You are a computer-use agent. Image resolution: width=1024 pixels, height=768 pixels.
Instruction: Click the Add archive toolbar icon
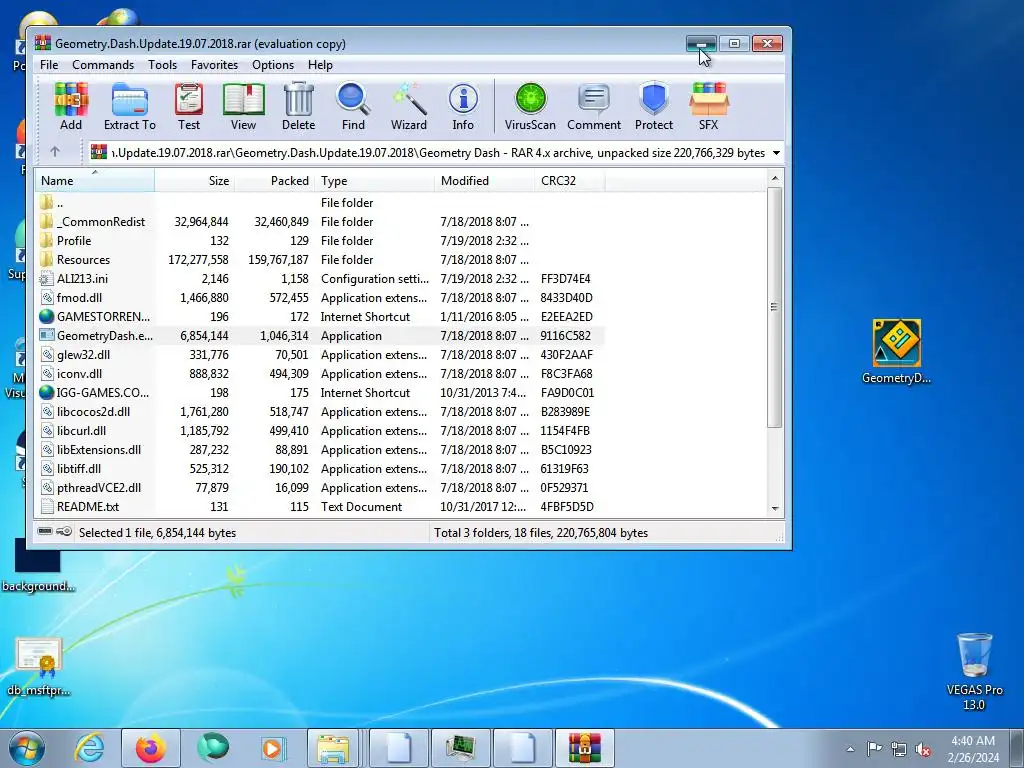pyautogui.click(x=71, y=106)
